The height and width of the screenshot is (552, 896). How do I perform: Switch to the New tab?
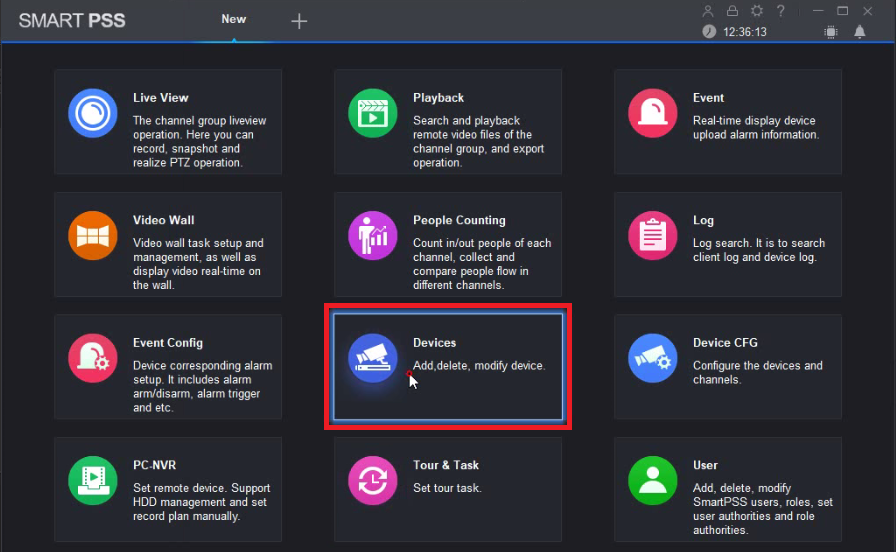pyautogui.click(x=234, y=19)
